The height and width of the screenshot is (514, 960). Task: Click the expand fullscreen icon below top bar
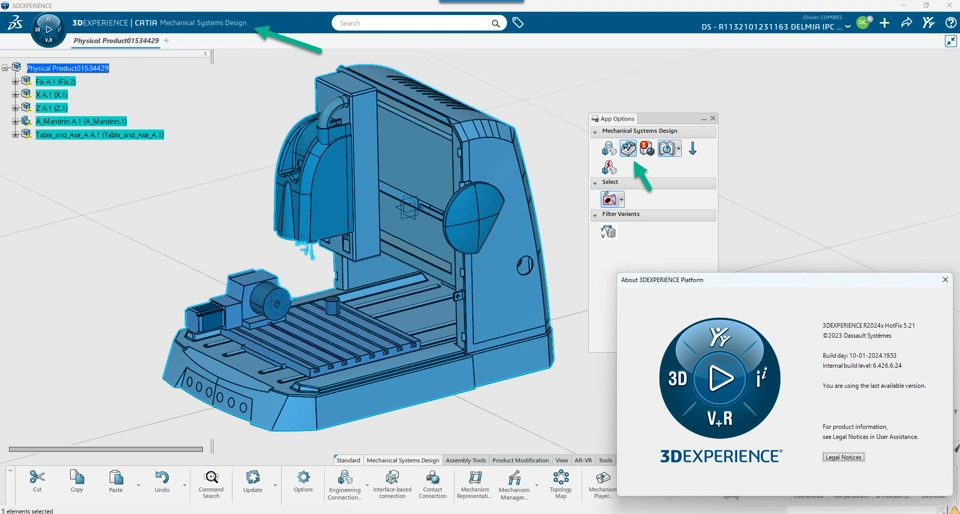950,40
